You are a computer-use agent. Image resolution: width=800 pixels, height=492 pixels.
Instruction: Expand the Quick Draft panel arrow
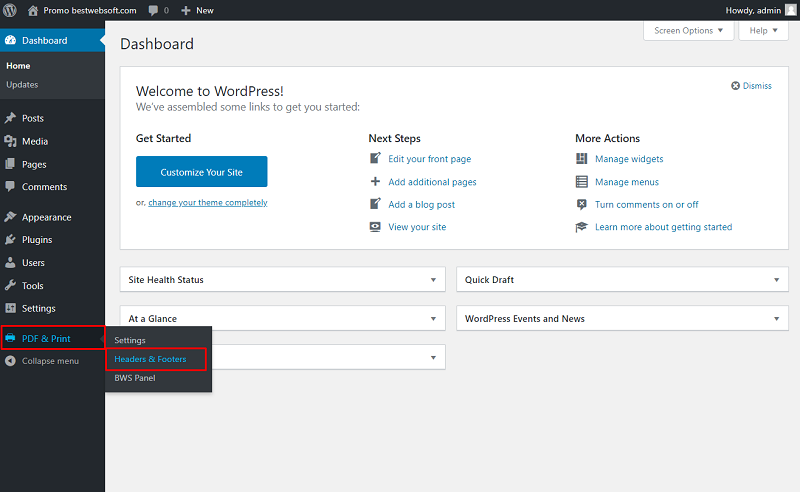pos(777,280)
